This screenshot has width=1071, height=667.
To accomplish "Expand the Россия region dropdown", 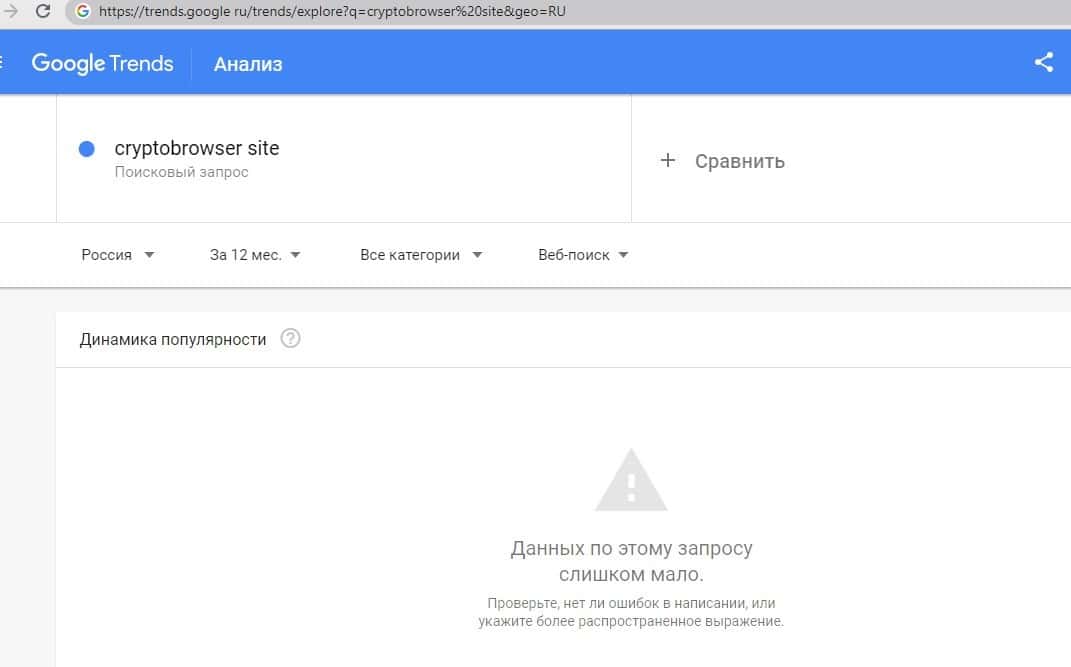I will tap(118, 255).
